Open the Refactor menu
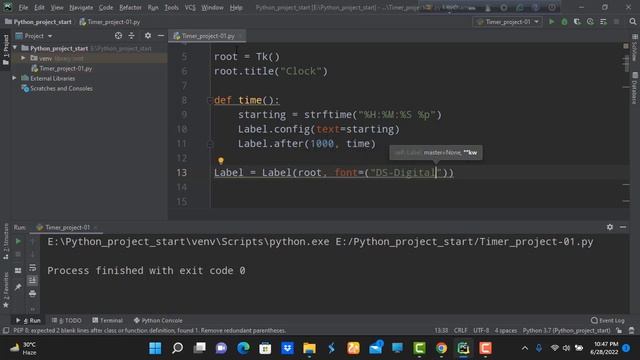This screenshot has width=640, height=360. point(130,7)
